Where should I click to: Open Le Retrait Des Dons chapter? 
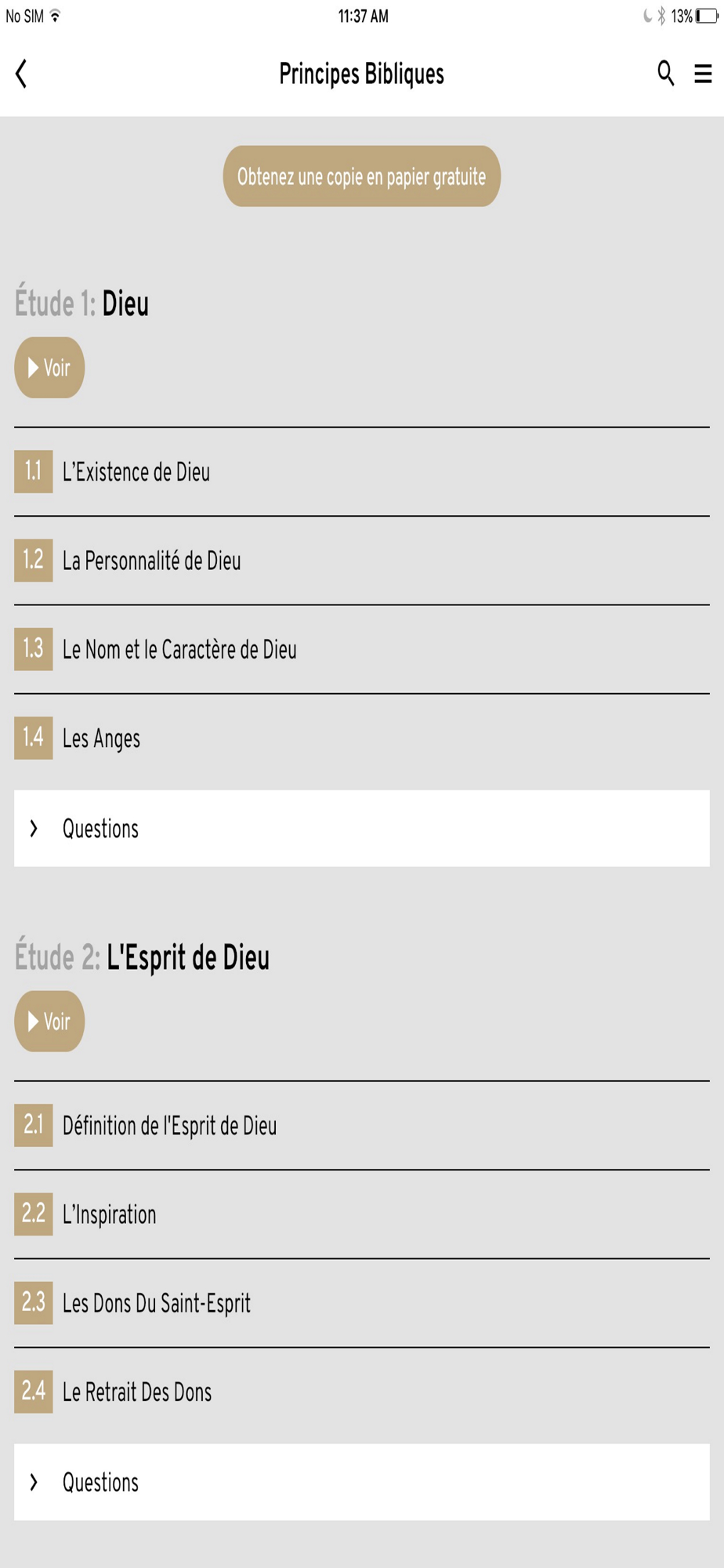[362, 1392]
